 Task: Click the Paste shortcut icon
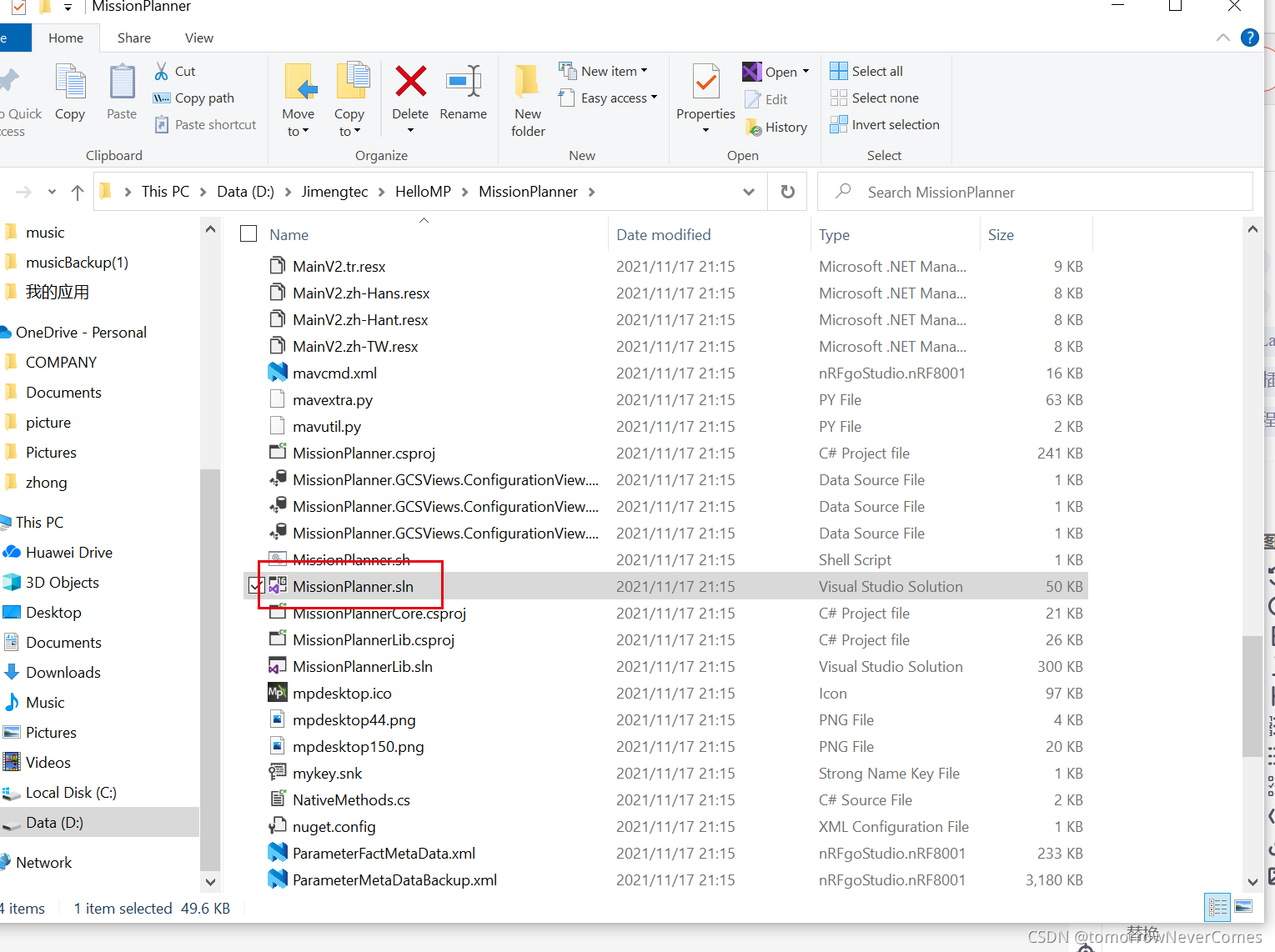coord(162,125)
